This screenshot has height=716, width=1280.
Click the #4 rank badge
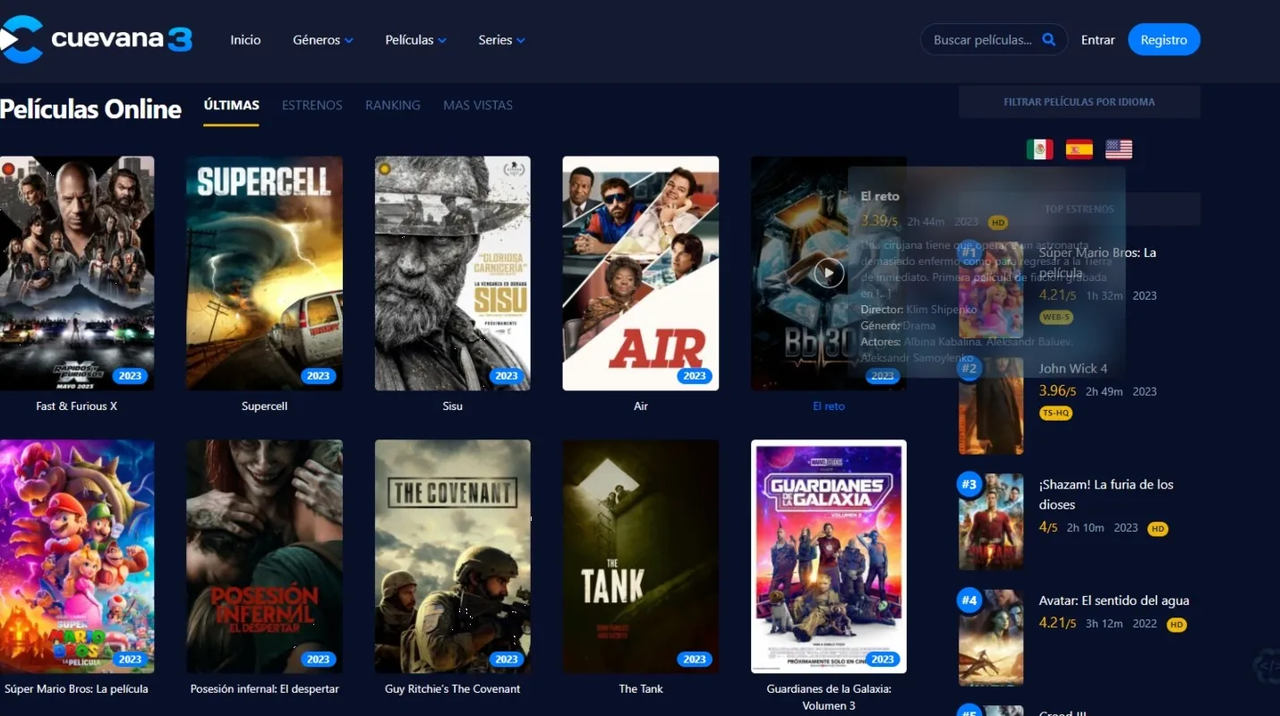968,601
